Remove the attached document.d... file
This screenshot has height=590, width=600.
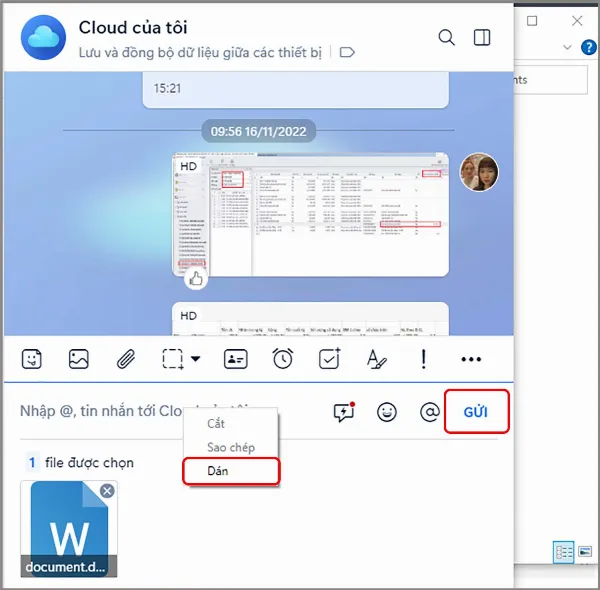coord(107,491)
